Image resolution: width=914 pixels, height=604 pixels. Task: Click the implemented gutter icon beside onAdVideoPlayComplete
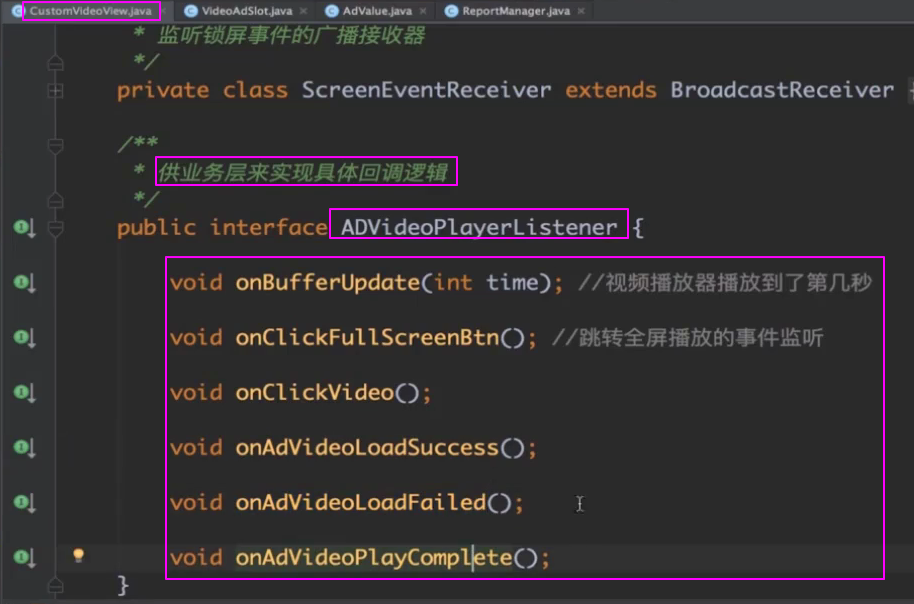pos(24,558)
